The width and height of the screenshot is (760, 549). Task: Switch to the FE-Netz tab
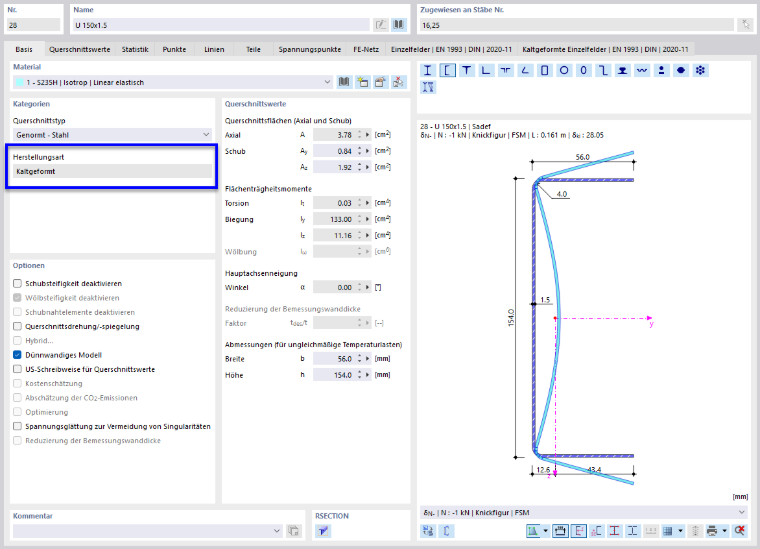(366, 49)
